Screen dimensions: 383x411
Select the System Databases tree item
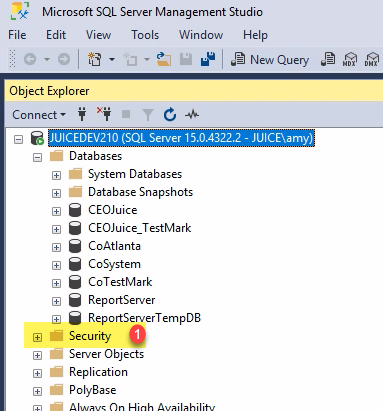pos(135,174)
